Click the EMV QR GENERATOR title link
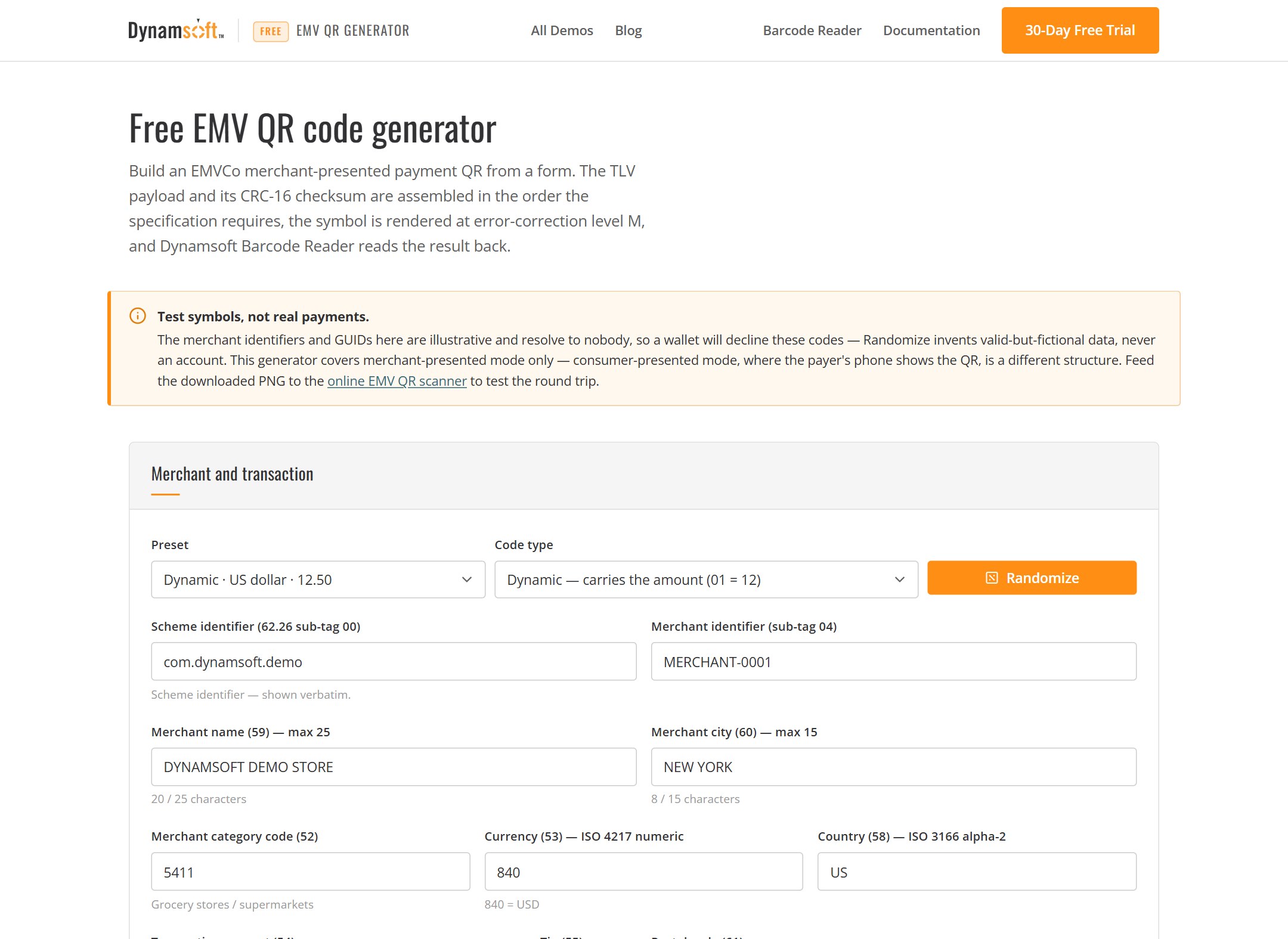This screenshot has width=1288, height=939. (x=353, y=30)
